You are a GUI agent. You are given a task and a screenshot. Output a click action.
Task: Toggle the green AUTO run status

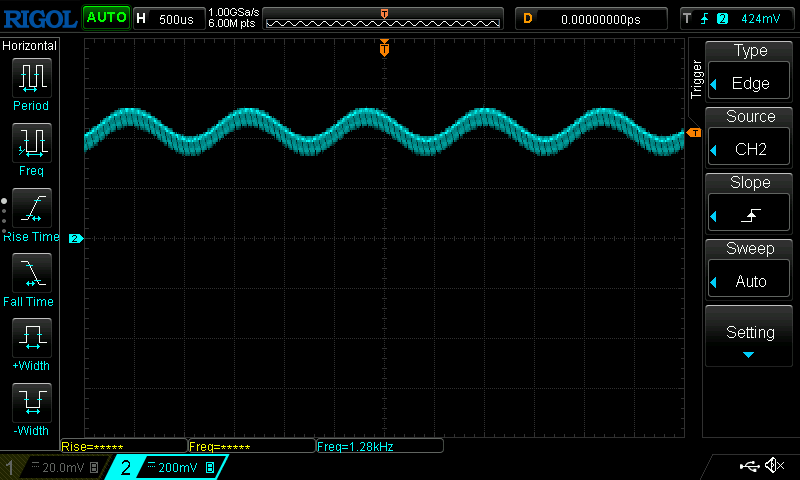(106, 17)
